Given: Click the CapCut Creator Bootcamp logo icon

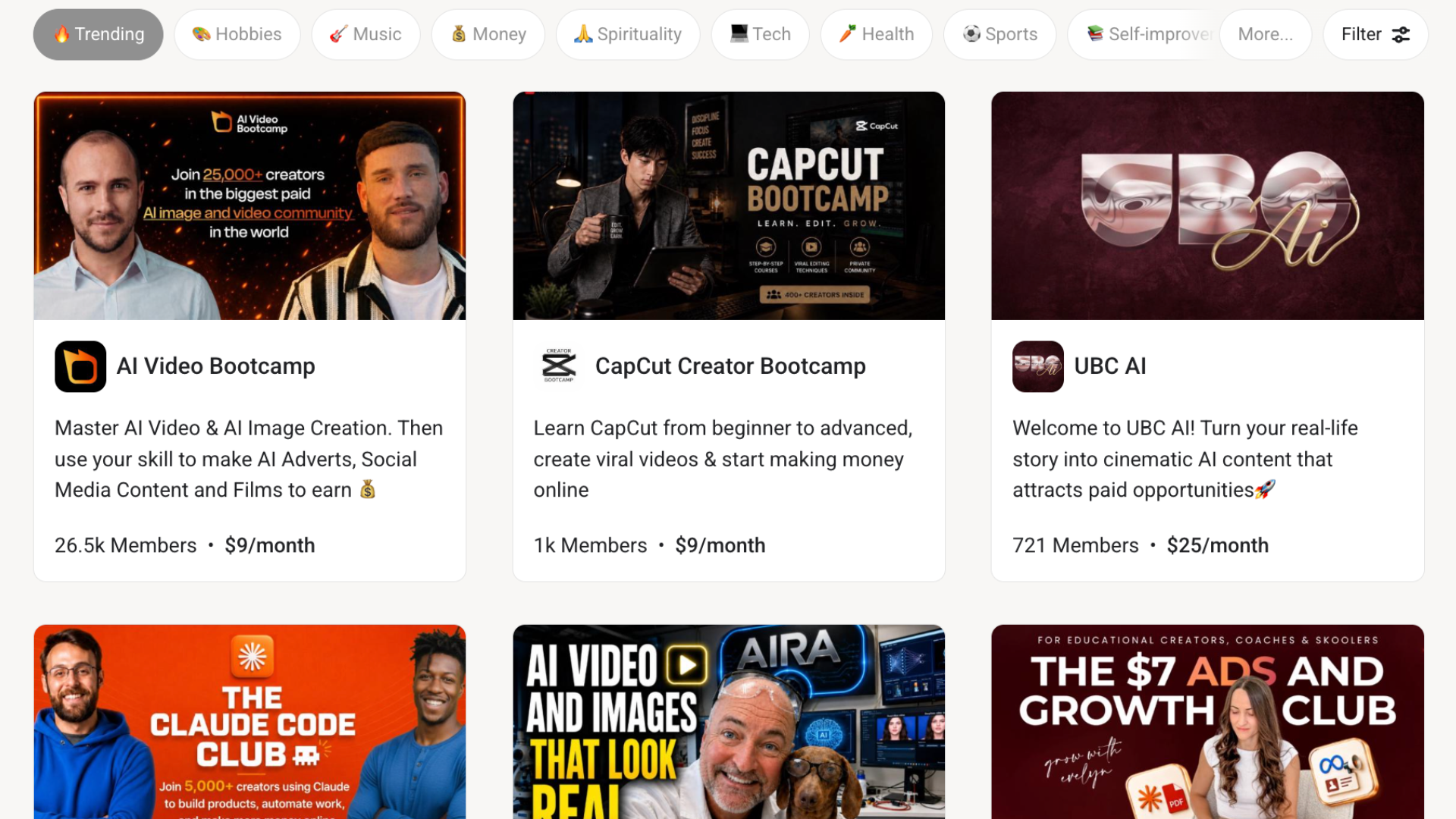Looking at the screenshot, I should click(x=559, y=366).
